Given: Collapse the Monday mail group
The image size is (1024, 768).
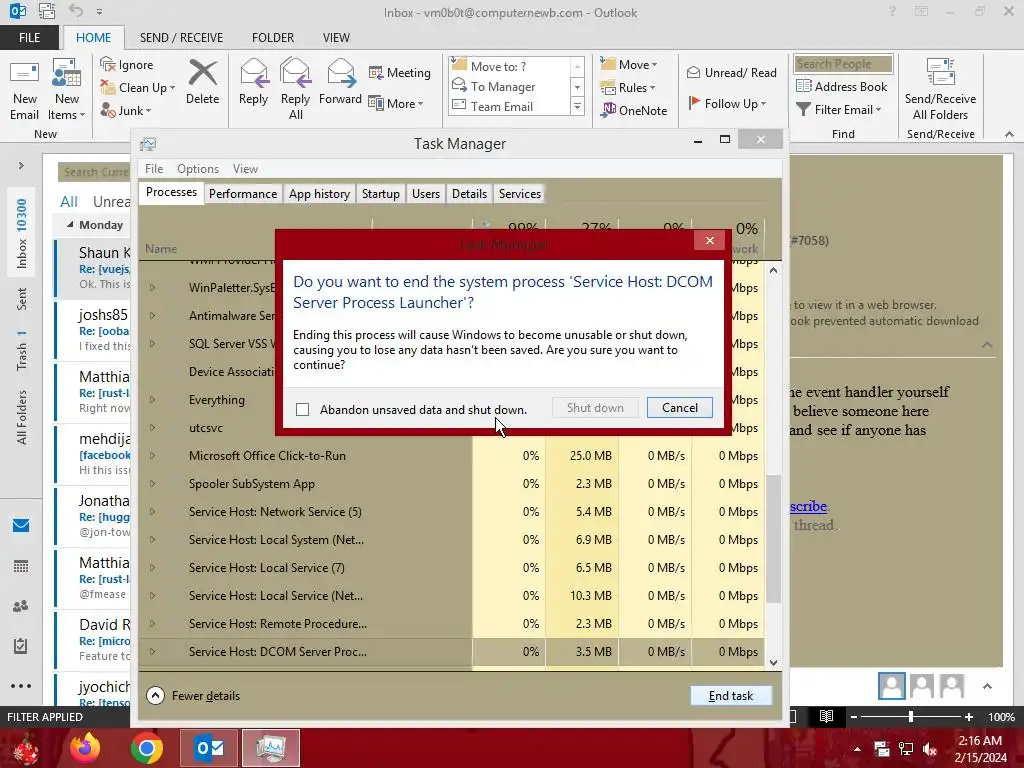Looking at the screenshot, I should (70, 225).
